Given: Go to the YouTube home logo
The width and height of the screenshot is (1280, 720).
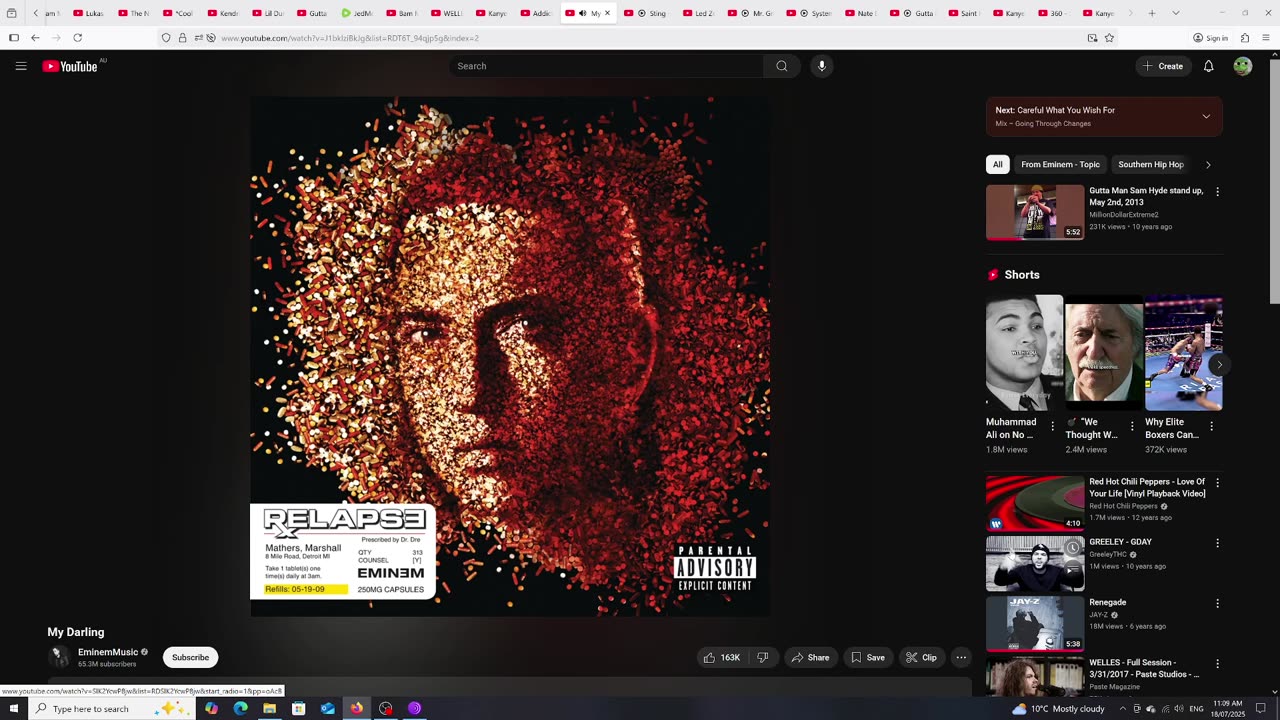Looking at the screenshot, I should click(70, 66).
